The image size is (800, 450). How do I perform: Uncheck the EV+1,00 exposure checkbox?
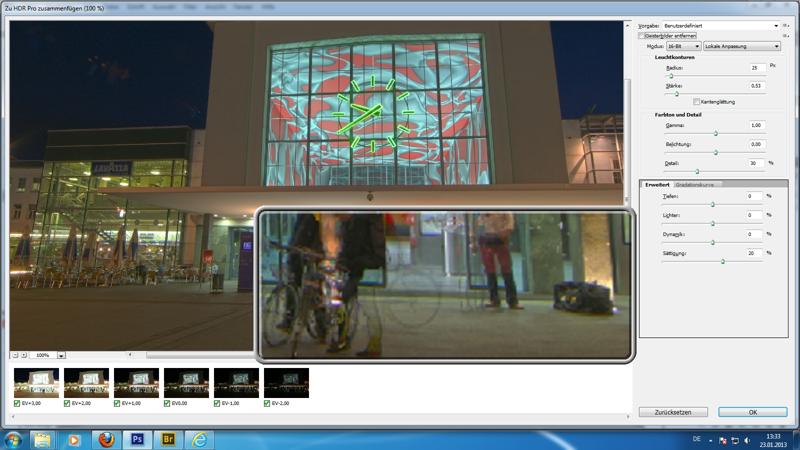[117, 403]
